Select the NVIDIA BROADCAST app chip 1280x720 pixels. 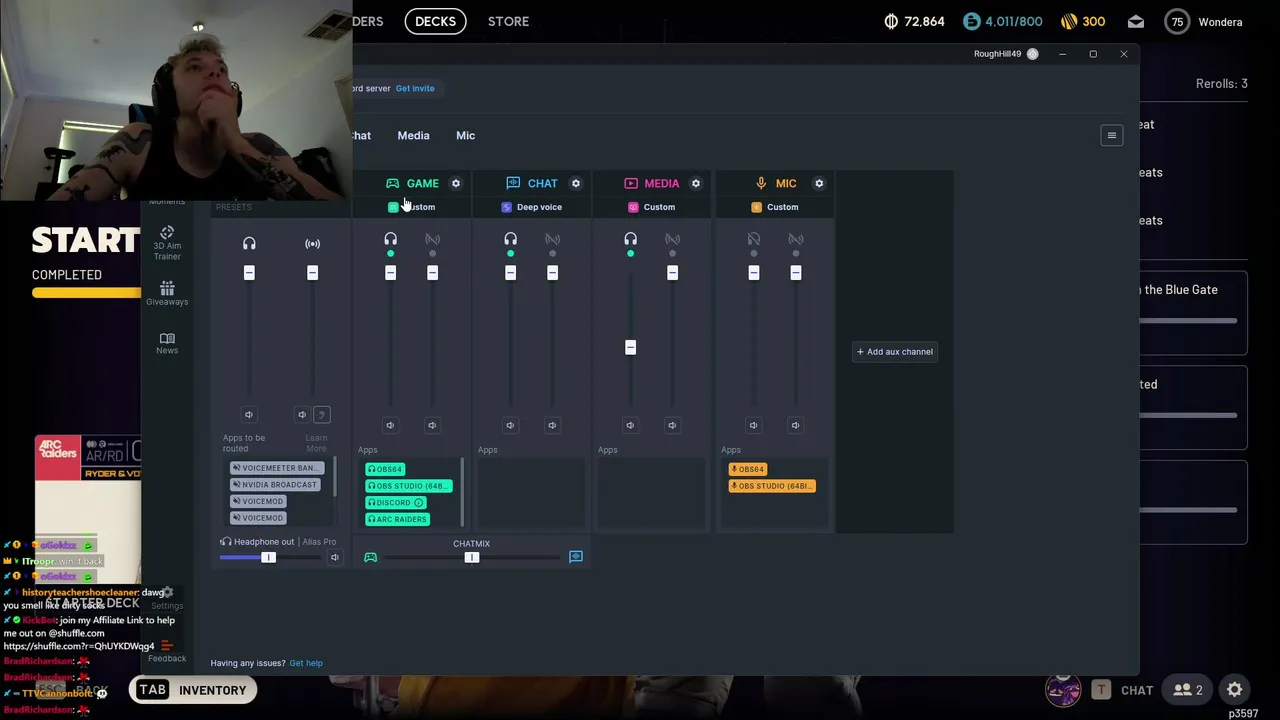[x=275, y=485]
